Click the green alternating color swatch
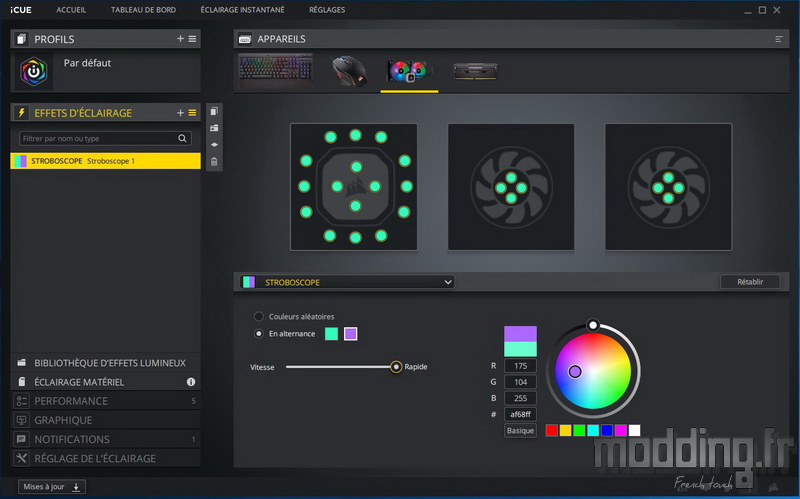800x499 pixels. pyautogui.click(x=331, y=334)
